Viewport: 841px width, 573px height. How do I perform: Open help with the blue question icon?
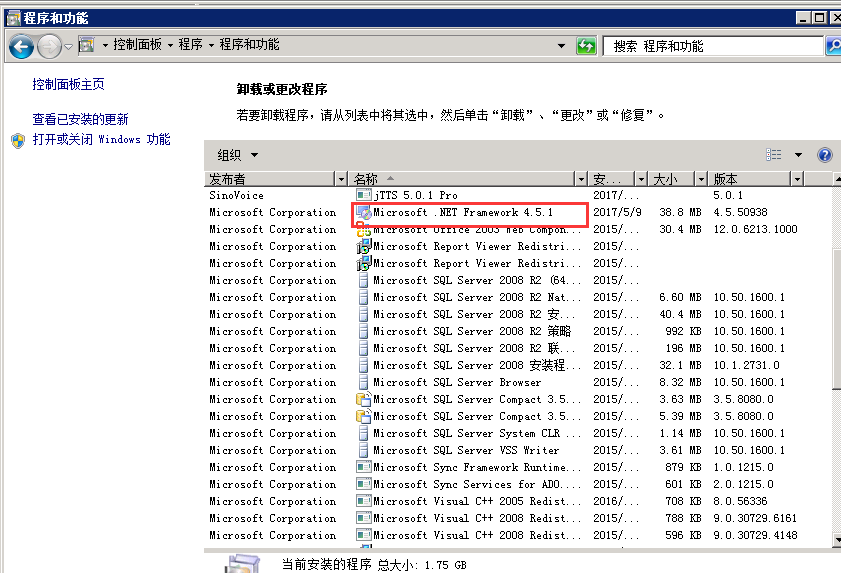tap(824, 155)
